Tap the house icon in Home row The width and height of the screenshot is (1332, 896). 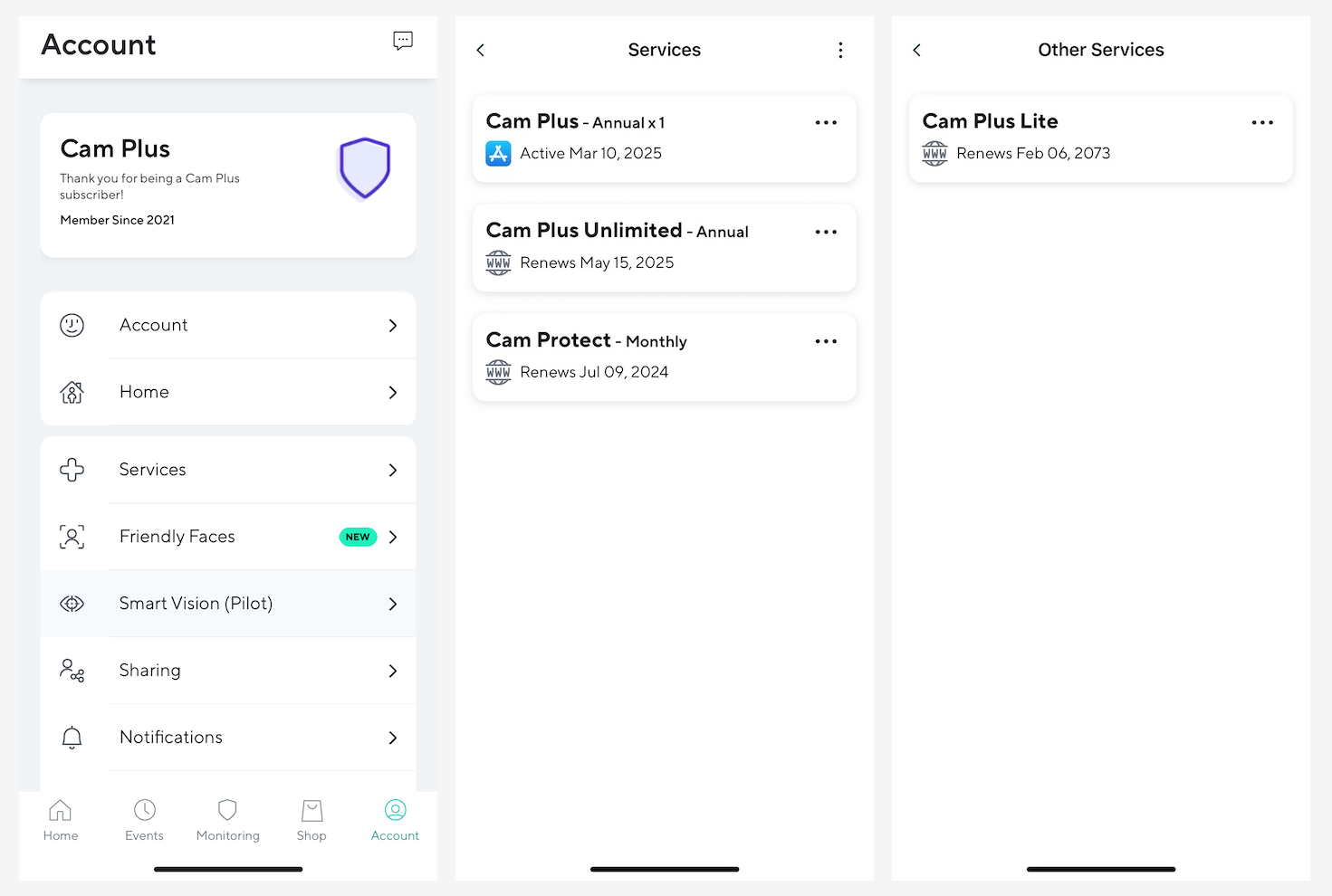pyautogui.click(x=72, y=392)
